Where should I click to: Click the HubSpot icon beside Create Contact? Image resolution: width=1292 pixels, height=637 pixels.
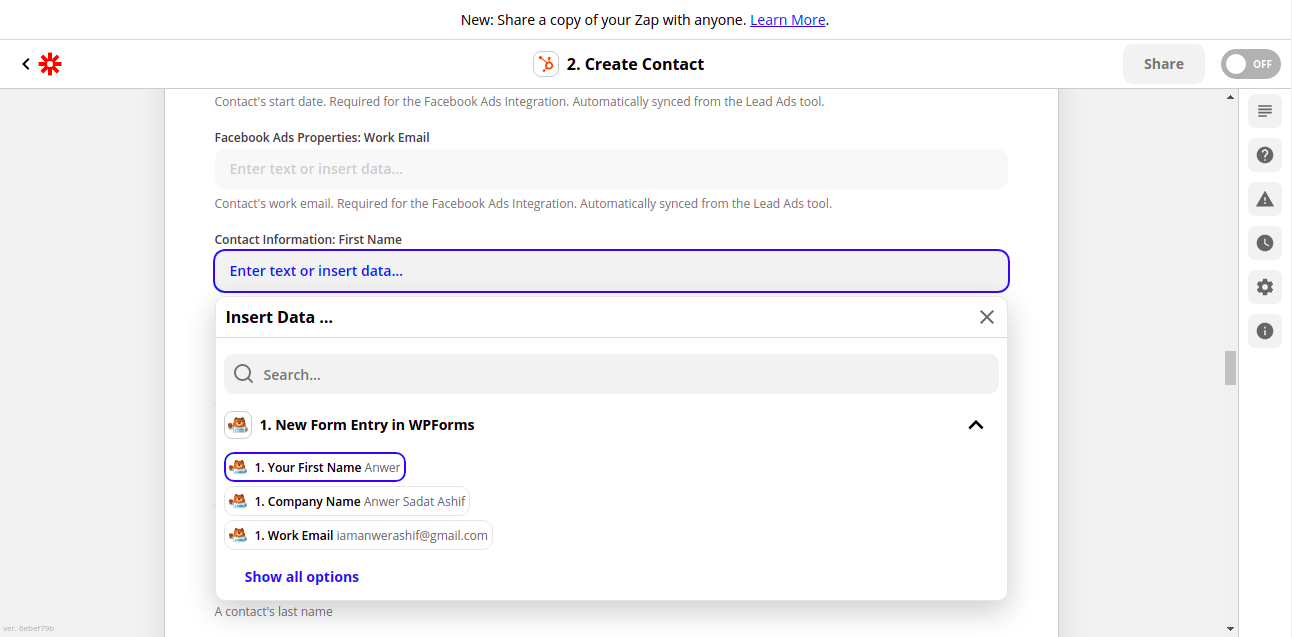point(546,64)
